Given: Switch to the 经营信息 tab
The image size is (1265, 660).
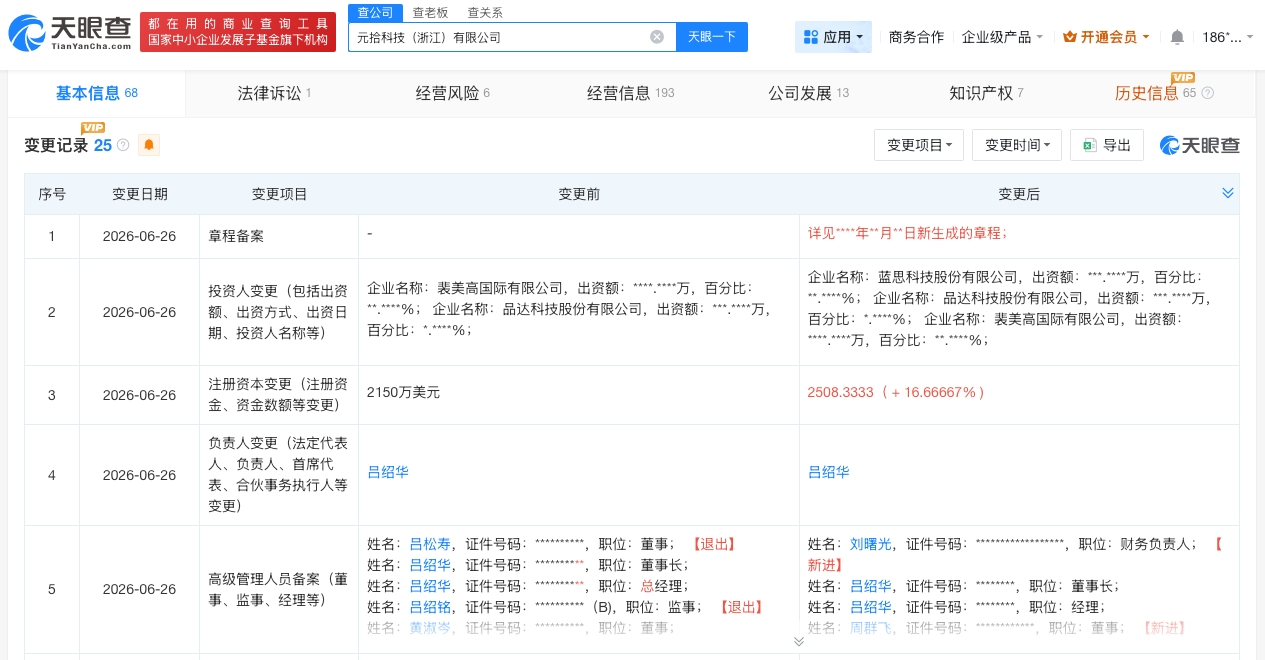Looking at the screenshot, I should (630, 93).
